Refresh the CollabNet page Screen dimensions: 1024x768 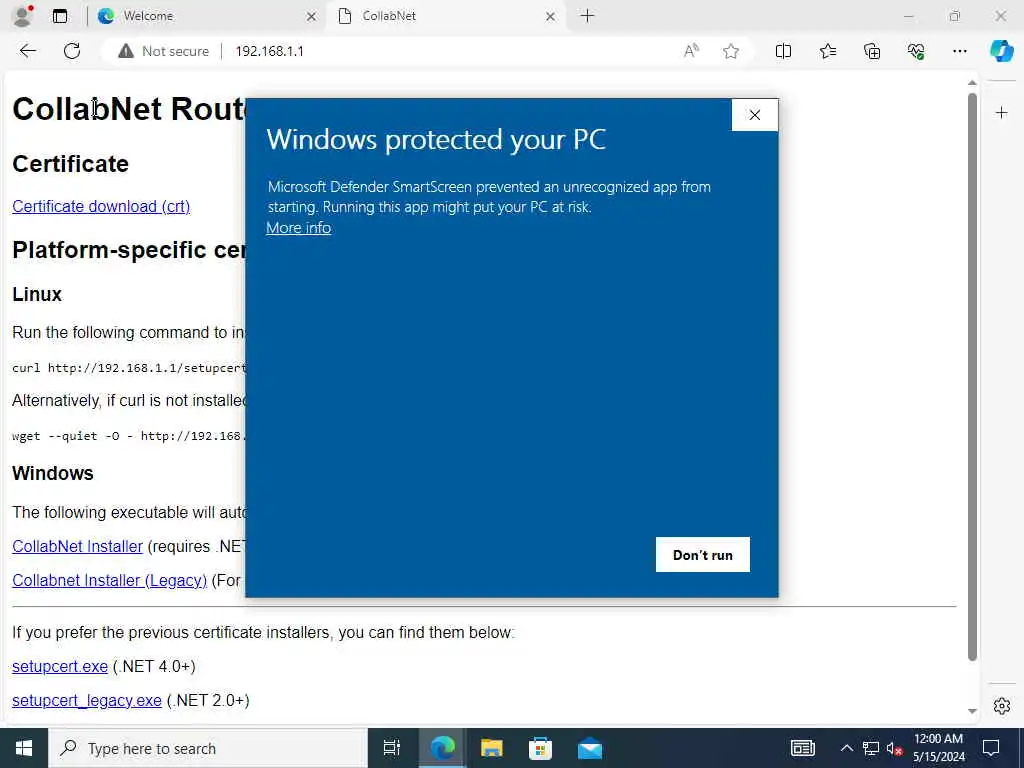[72, 51]
